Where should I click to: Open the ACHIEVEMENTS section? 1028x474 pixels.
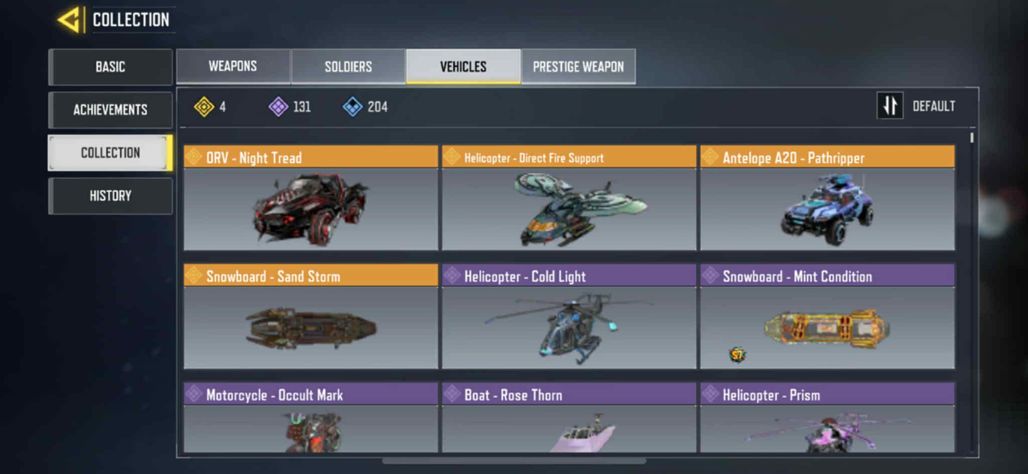point(110,109)
